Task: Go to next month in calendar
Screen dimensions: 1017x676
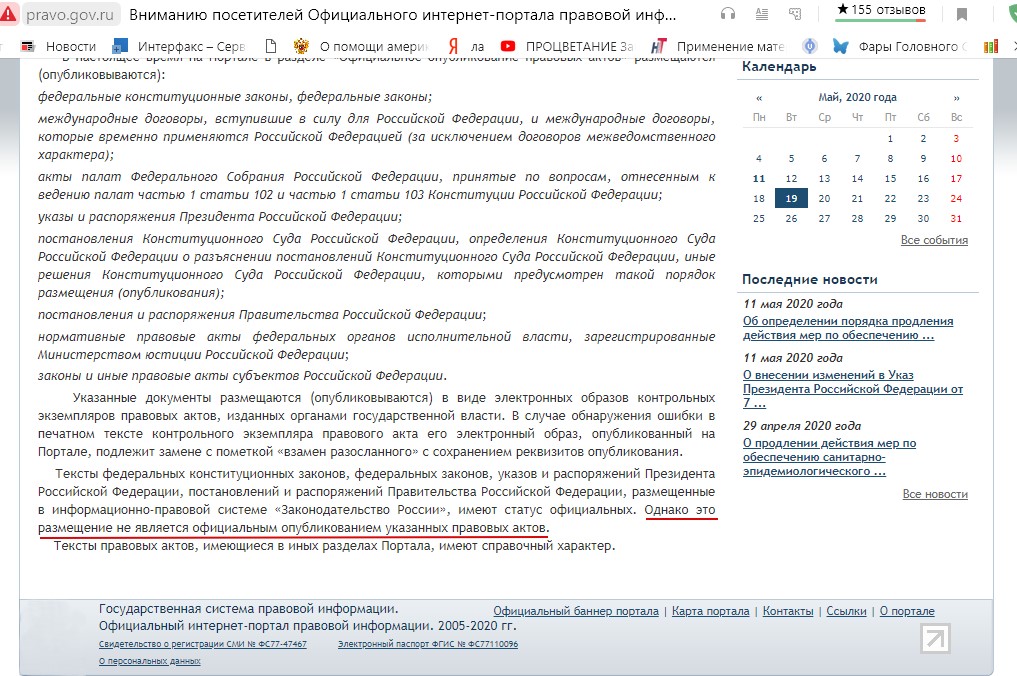Action: click(956, 98)
